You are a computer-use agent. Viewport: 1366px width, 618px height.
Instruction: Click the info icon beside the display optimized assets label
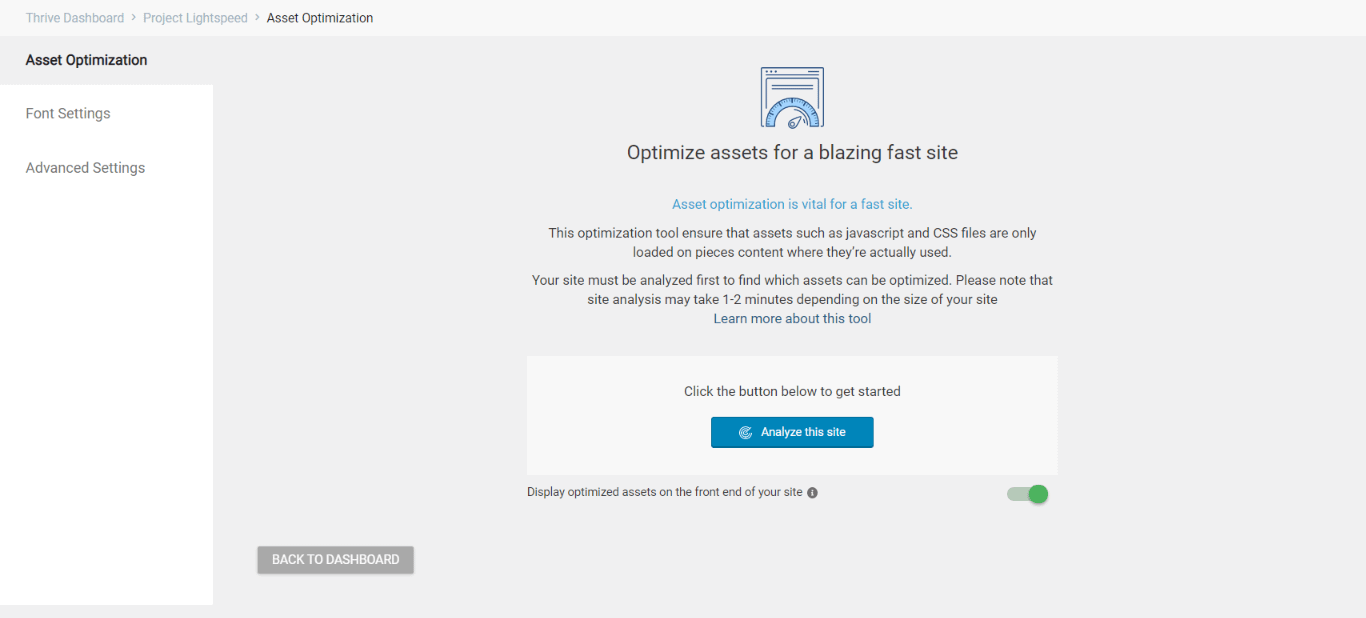click(x=812, y=493)
